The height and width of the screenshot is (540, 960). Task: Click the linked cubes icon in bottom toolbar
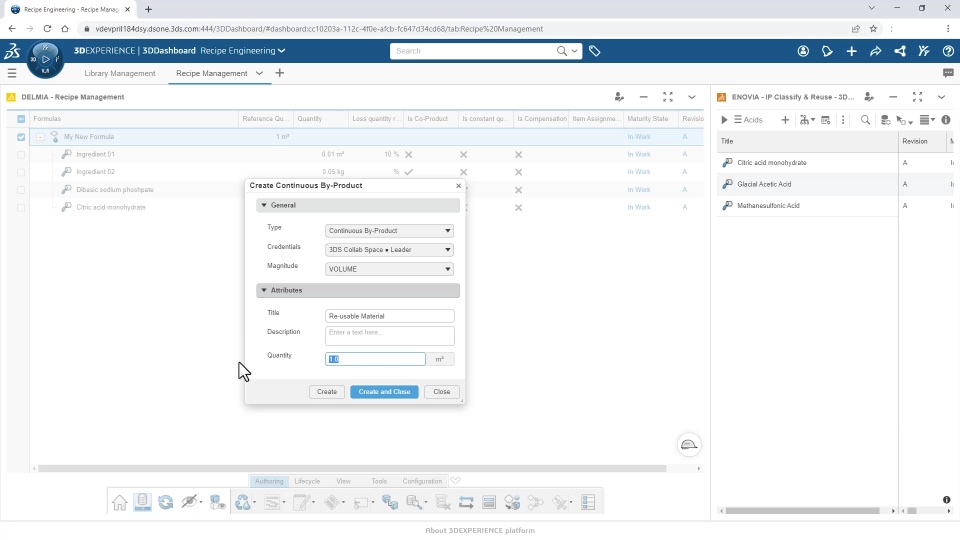390,503
